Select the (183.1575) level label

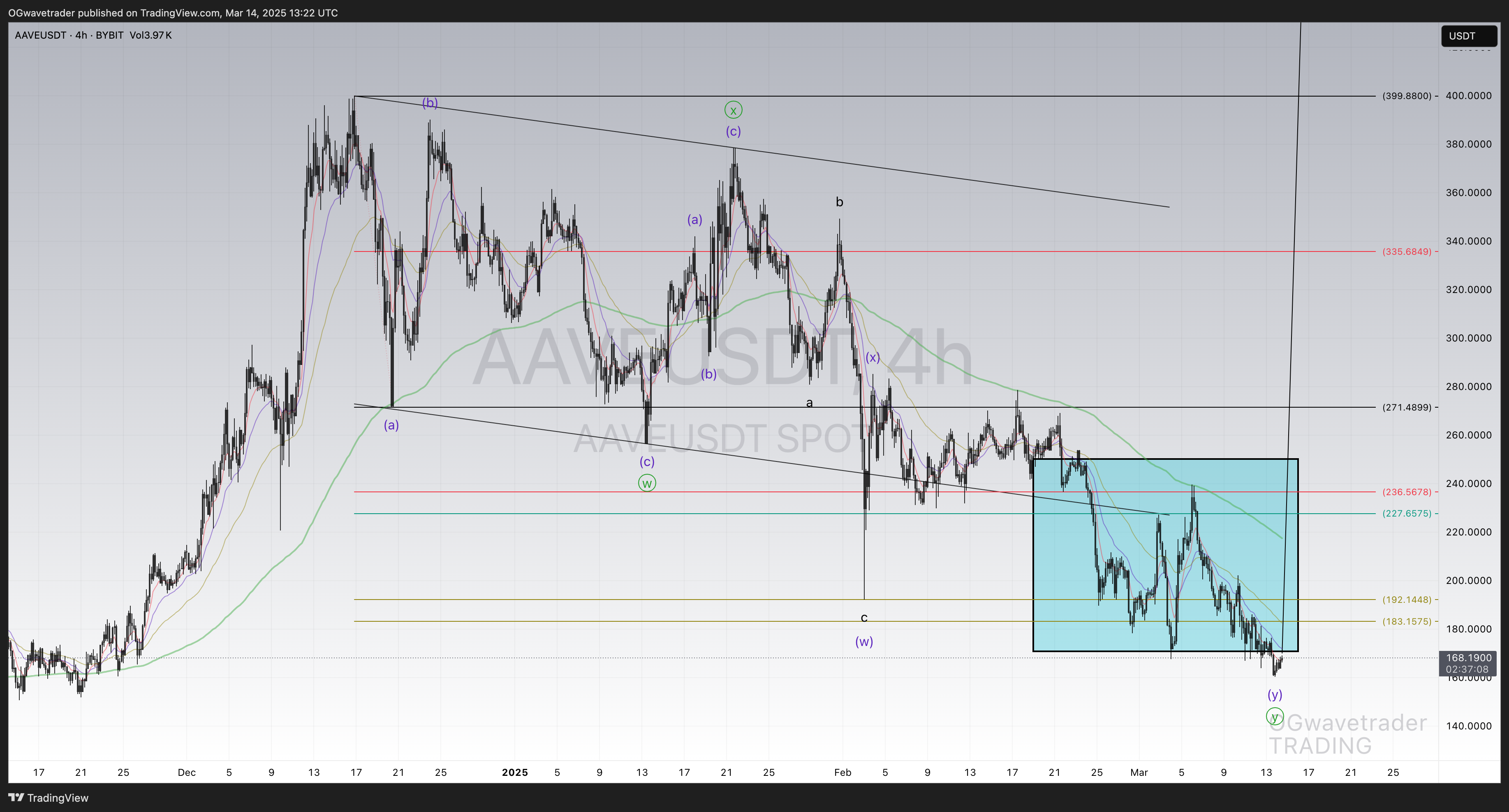(1407, 621)
